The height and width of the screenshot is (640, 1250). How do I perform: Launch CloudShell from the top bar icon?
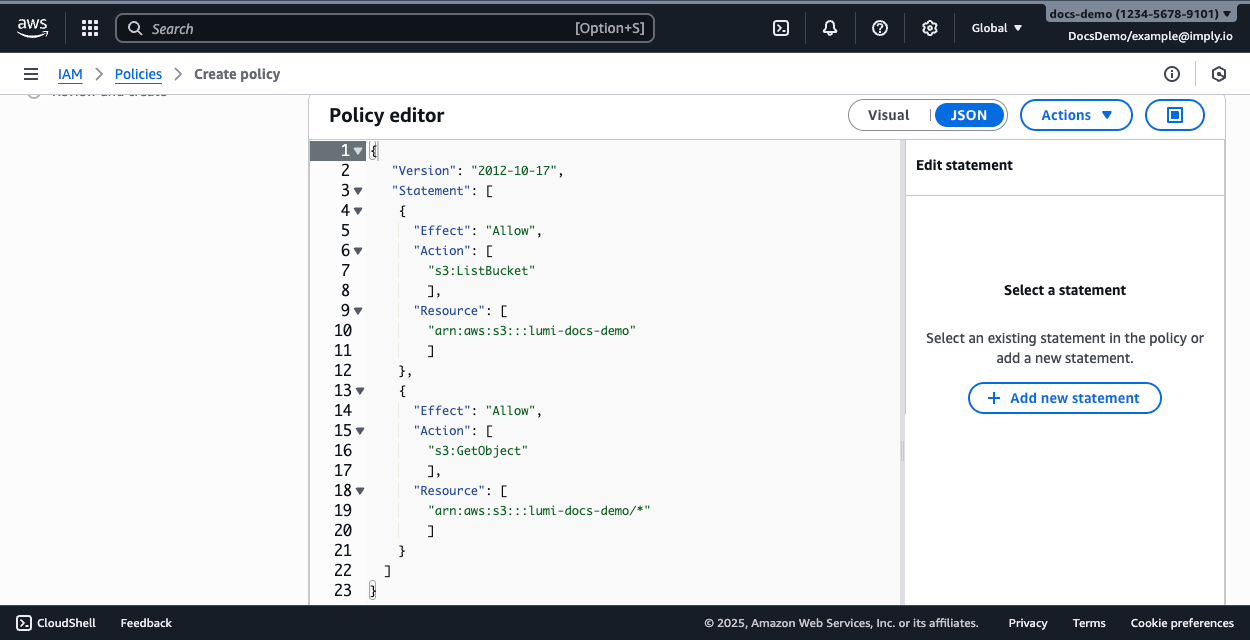point(781,28)
